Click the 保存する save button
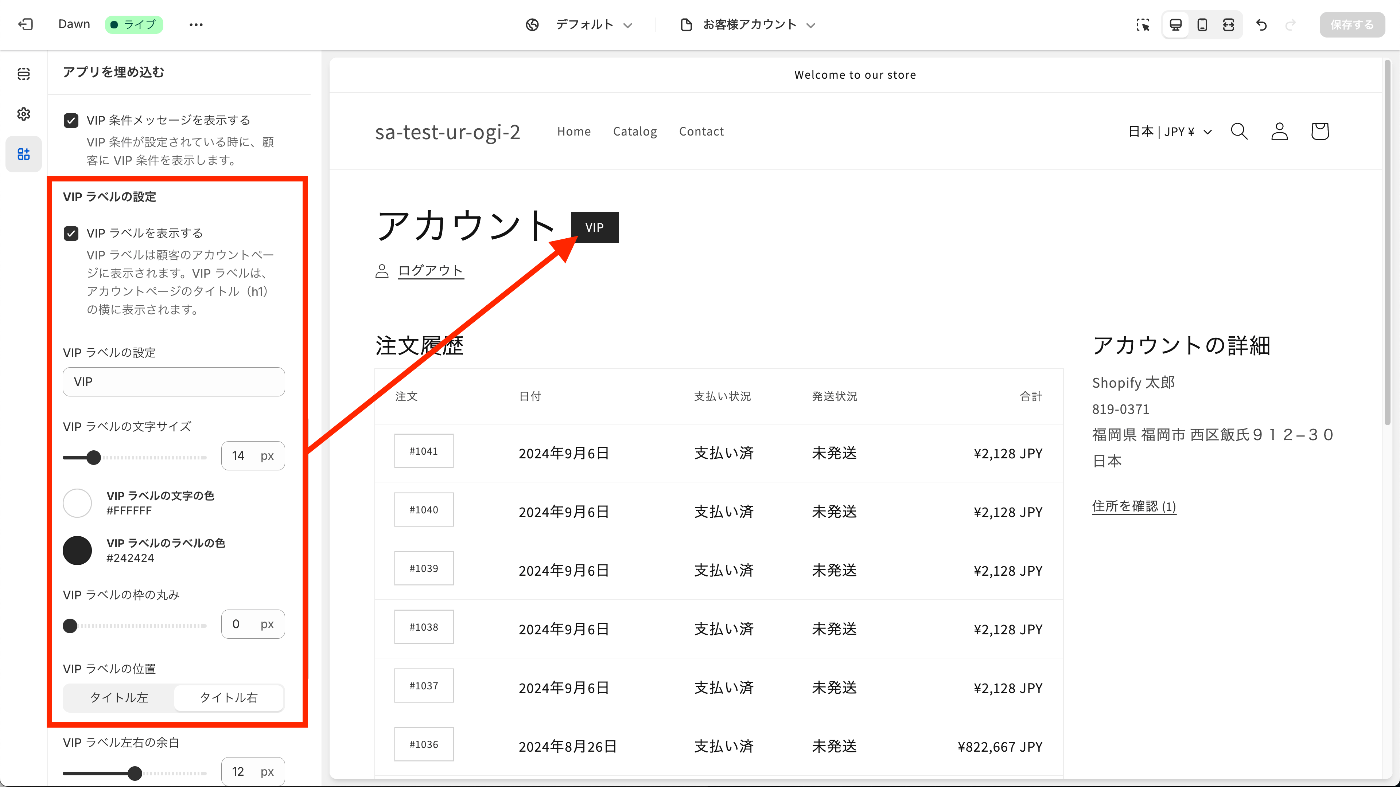 pyautogui.click(x=1352, y=25)
